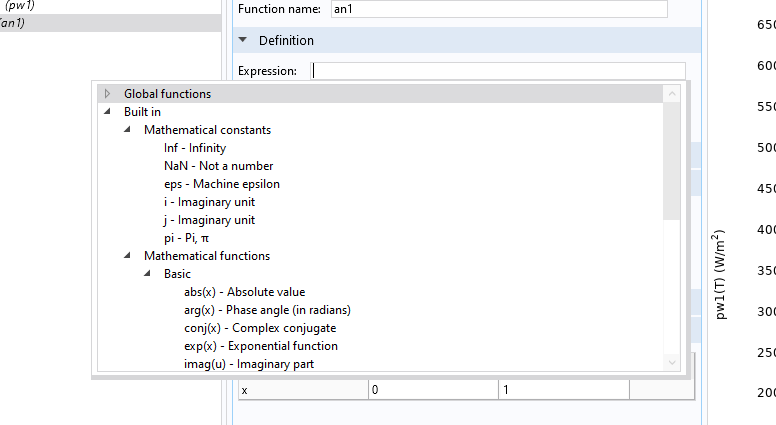Image resolution: width=776 pixels, height=425 pixels.
Task: Pick i - Imaginary unit entry
Action: point(209,202)
